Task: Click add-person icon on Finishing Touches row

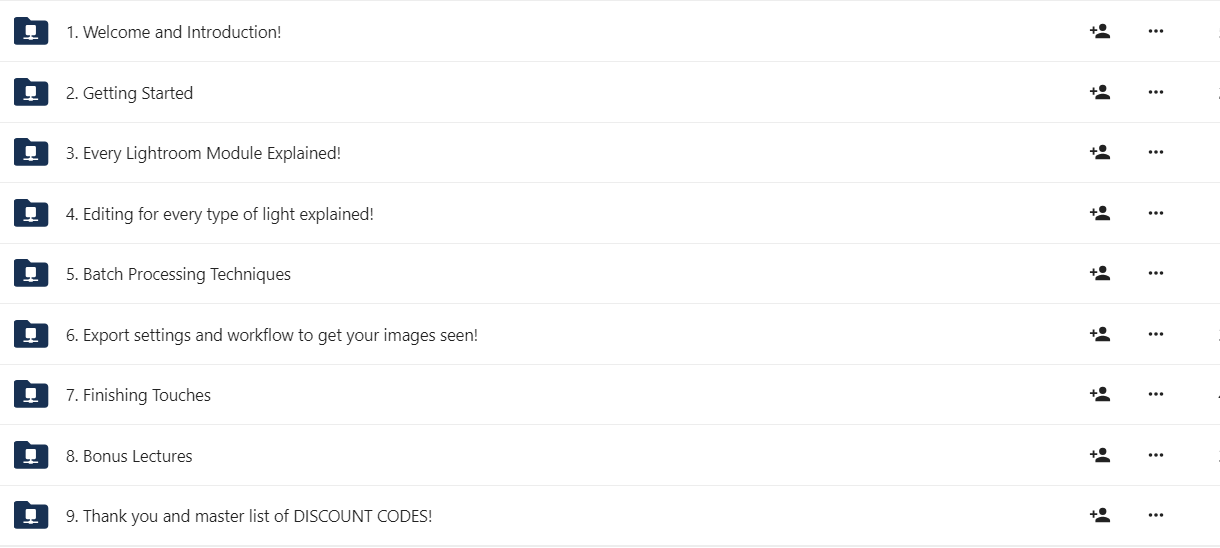Action: point(1100,394)
